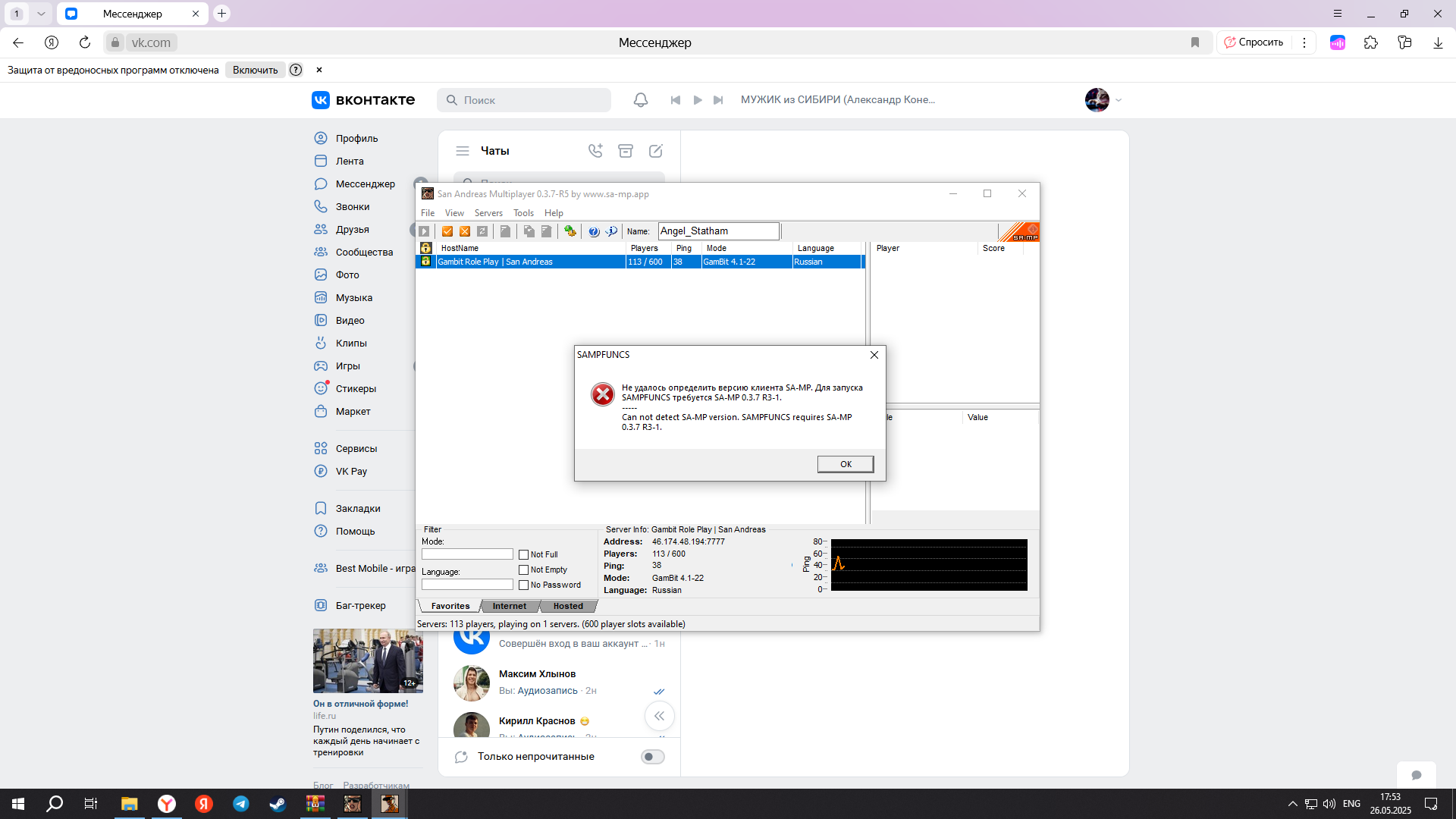Image resolution: width=1456 pixels, height=819 pixels.
Task: Click the Name field containing Angel_Statham
Action: tap(717, 231)
